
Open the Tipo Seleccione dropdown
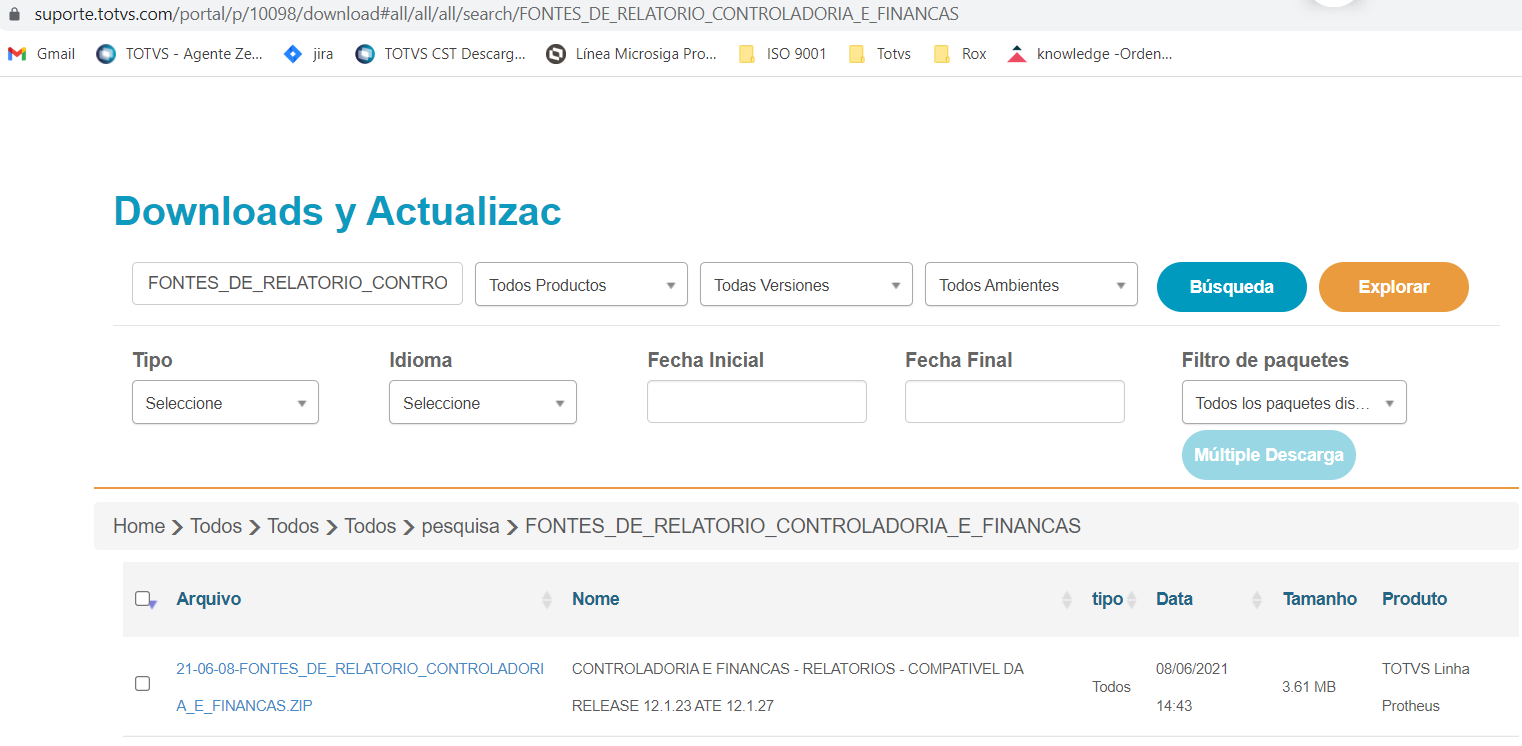click(225, 402)
